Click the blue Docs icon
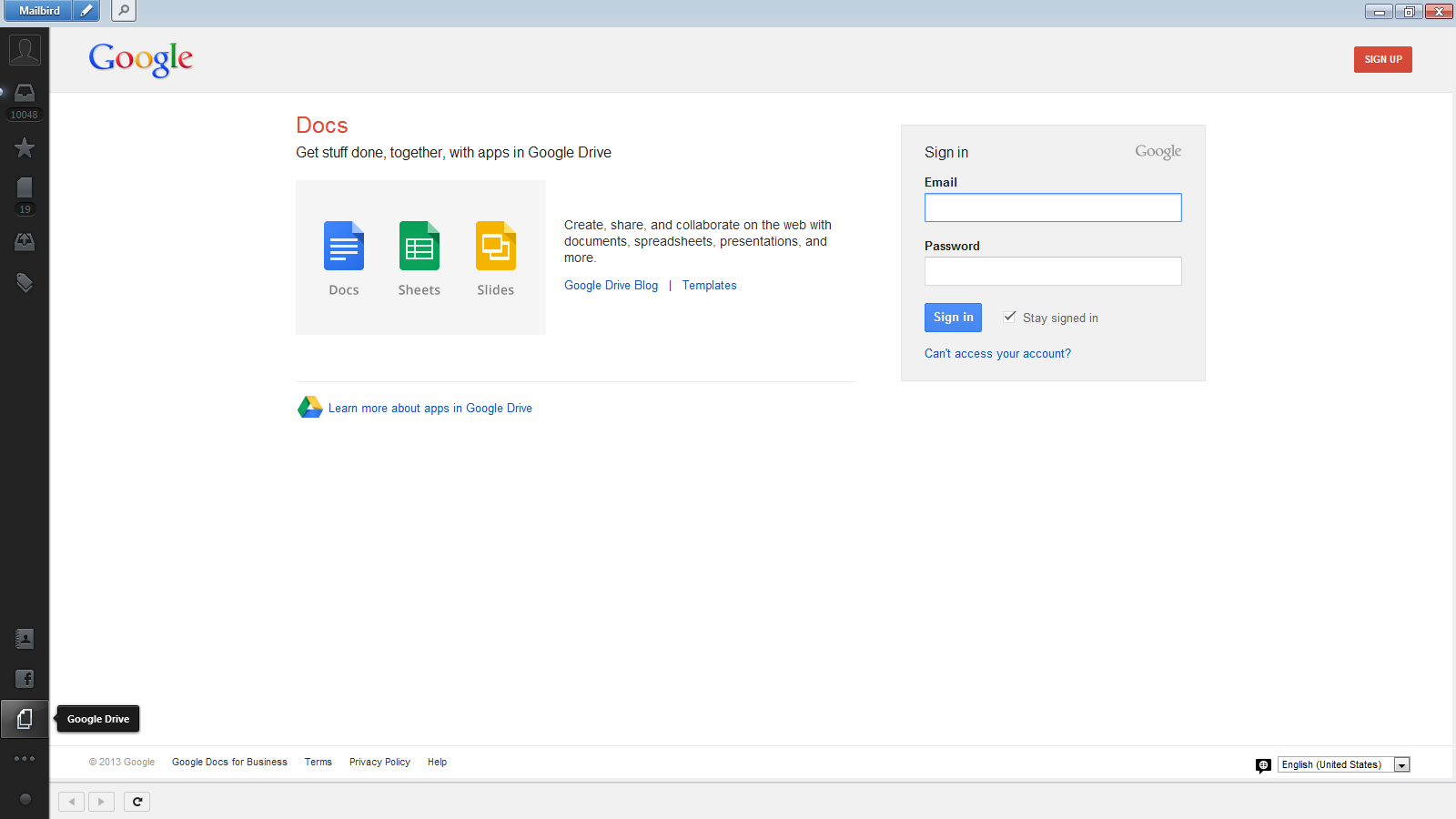 pyautogui.click(x=344, y=246)
